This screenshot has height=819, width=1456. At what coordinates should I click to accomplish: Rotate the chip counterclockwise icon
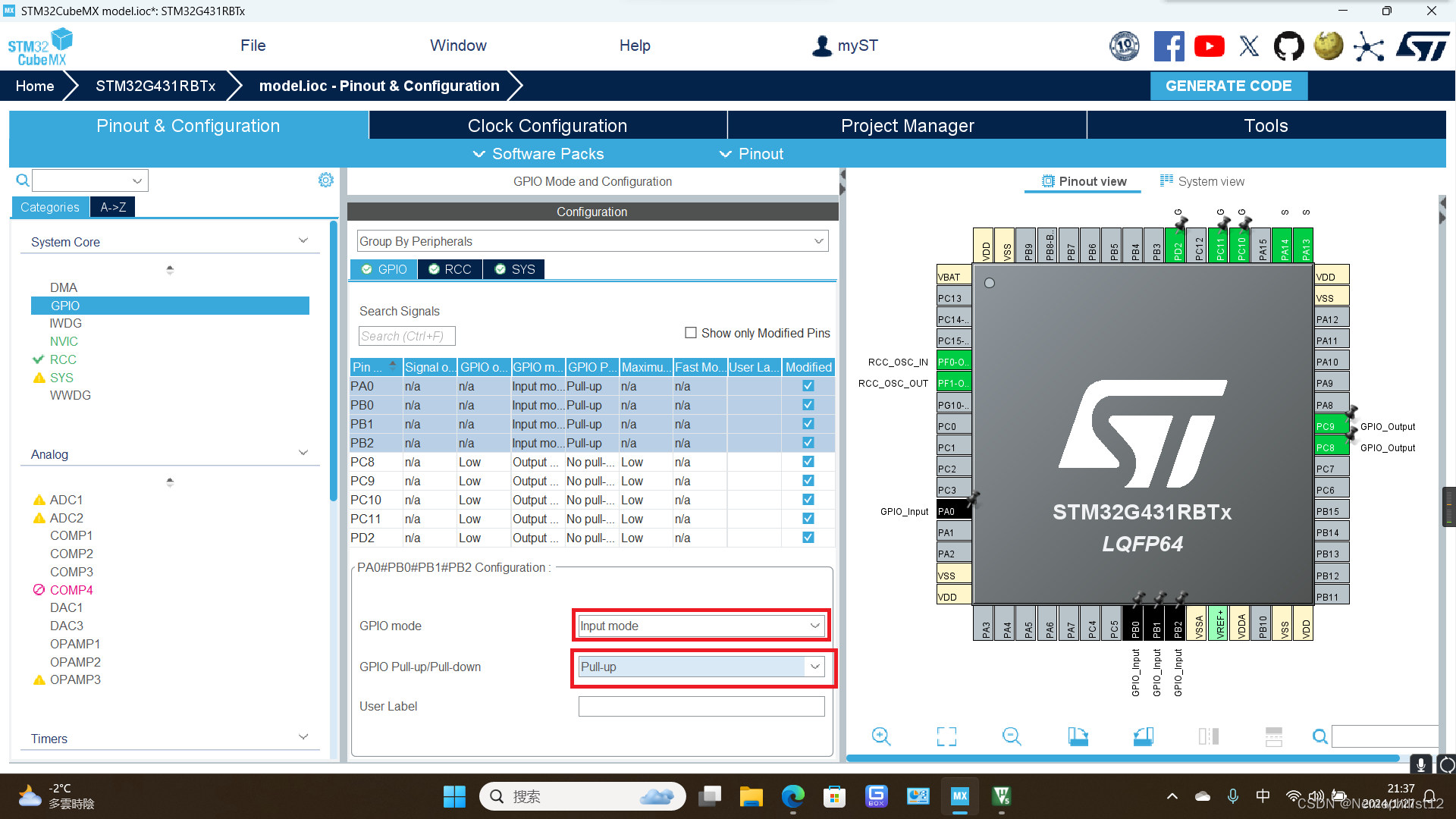pos(1144,736)
